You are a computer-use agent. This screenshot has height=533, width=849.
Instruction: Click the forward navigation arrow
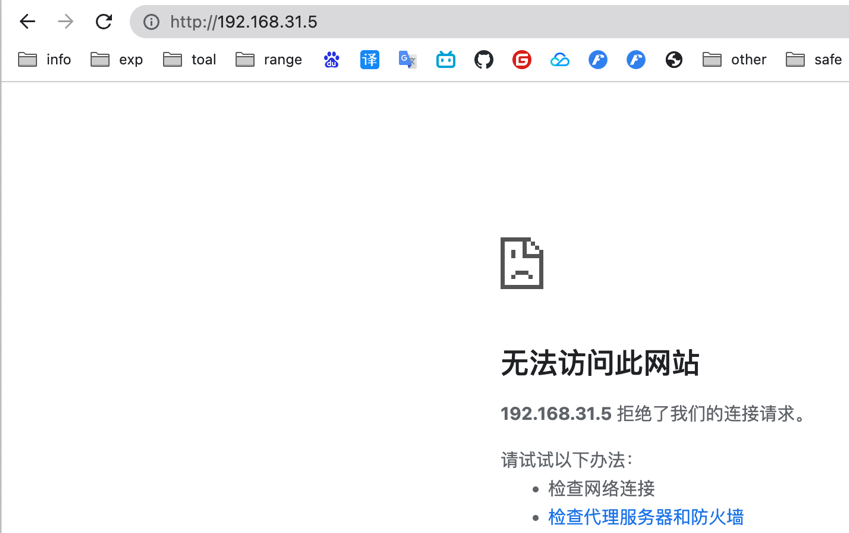point(65,21)
